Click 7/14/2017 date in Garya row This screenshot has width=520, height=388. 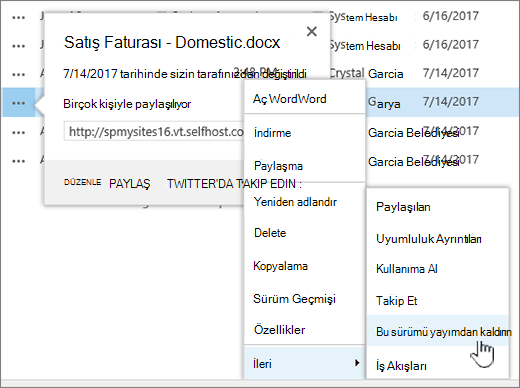coord(451,101)
